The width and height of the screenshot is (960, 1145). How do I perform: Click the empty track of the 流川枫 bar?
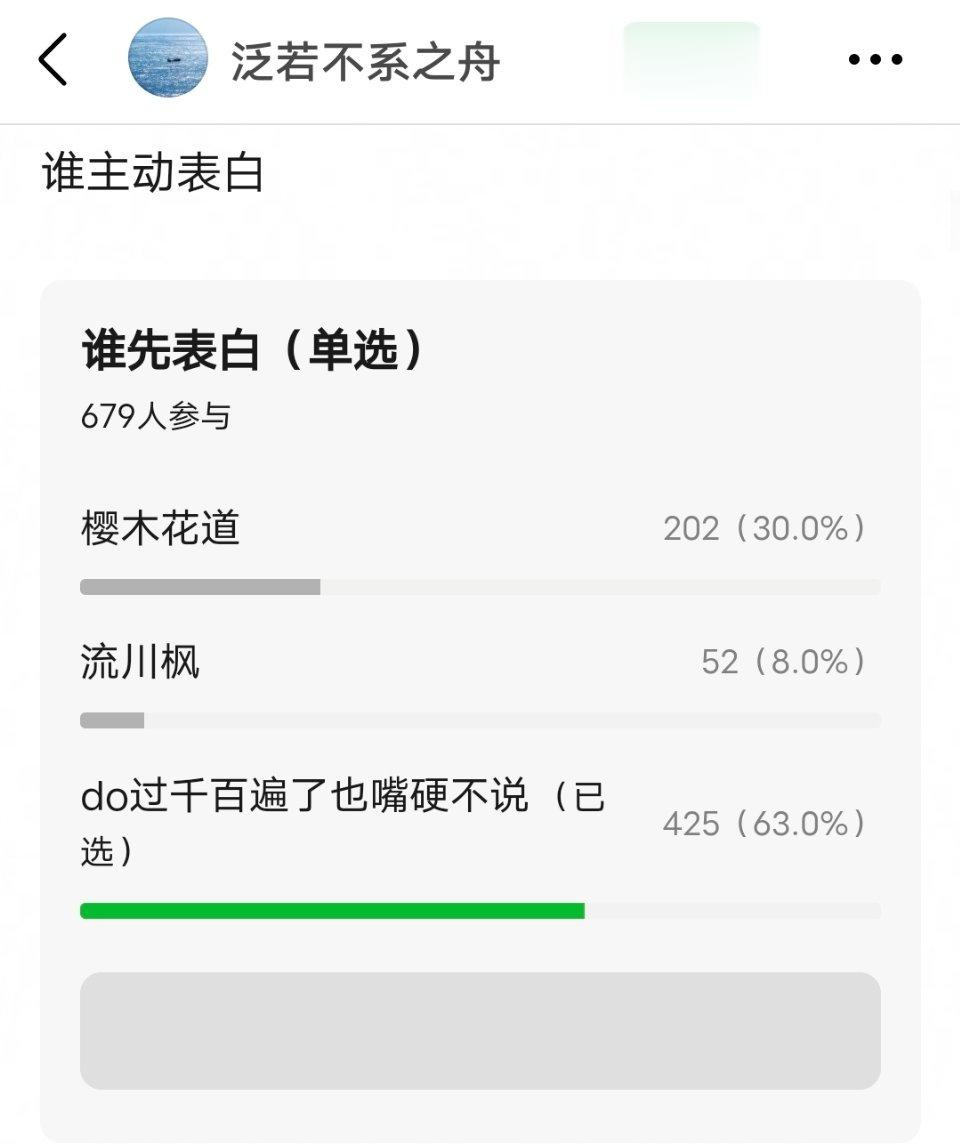pyautogui.click(x=512, y=721)
